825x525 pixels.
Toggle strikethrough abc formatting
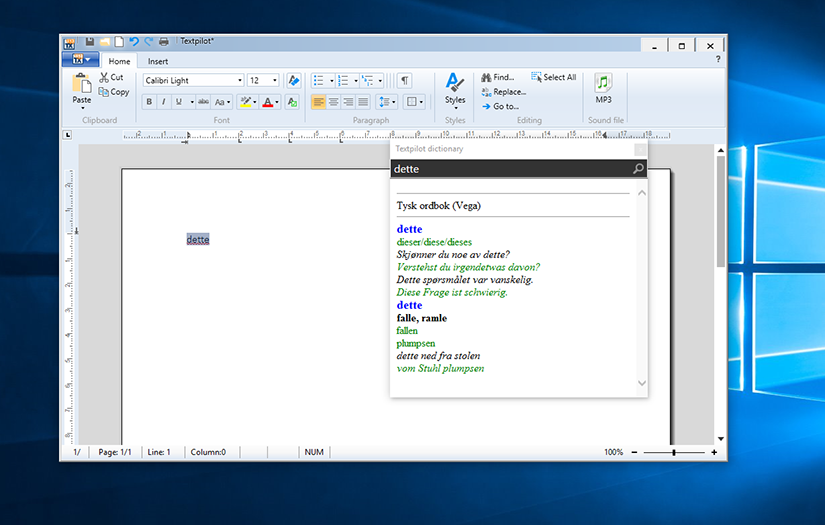204,102
